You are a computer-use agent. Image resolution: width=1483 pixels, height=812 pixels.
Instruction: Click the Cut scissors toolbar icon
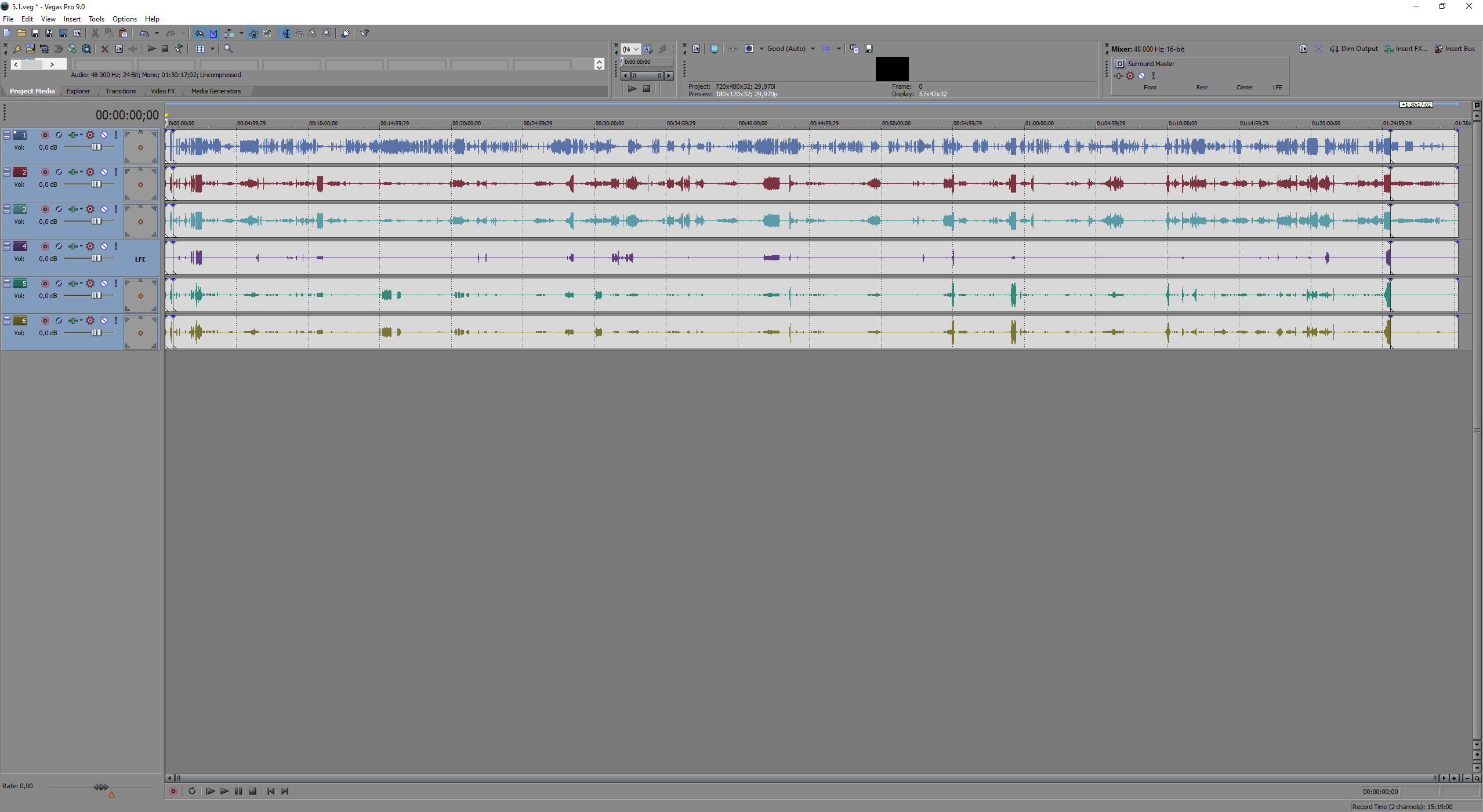tap(95, 33)
